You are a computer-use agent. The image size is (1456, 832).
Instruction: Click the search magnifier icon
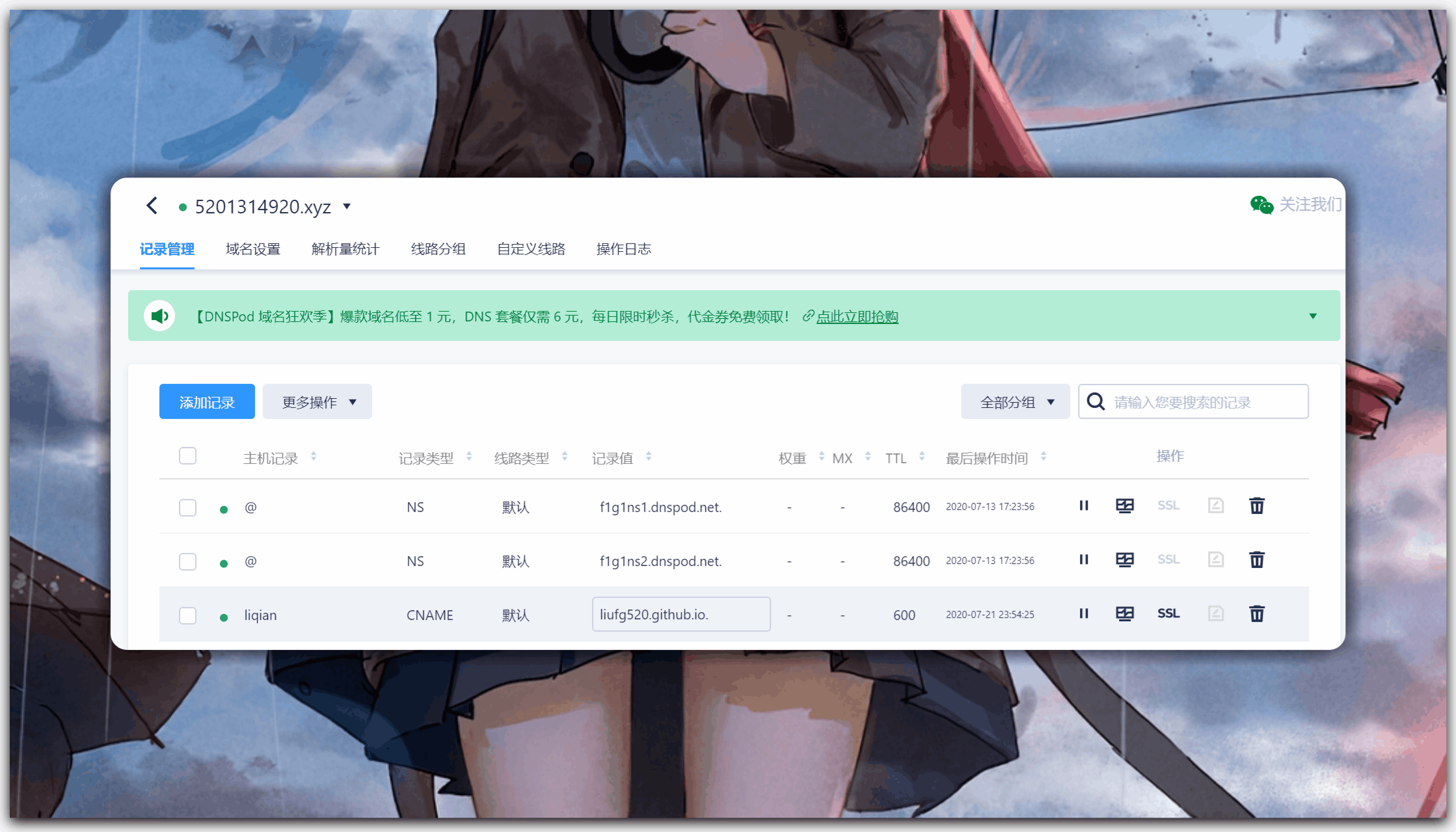click(1096, 401)
